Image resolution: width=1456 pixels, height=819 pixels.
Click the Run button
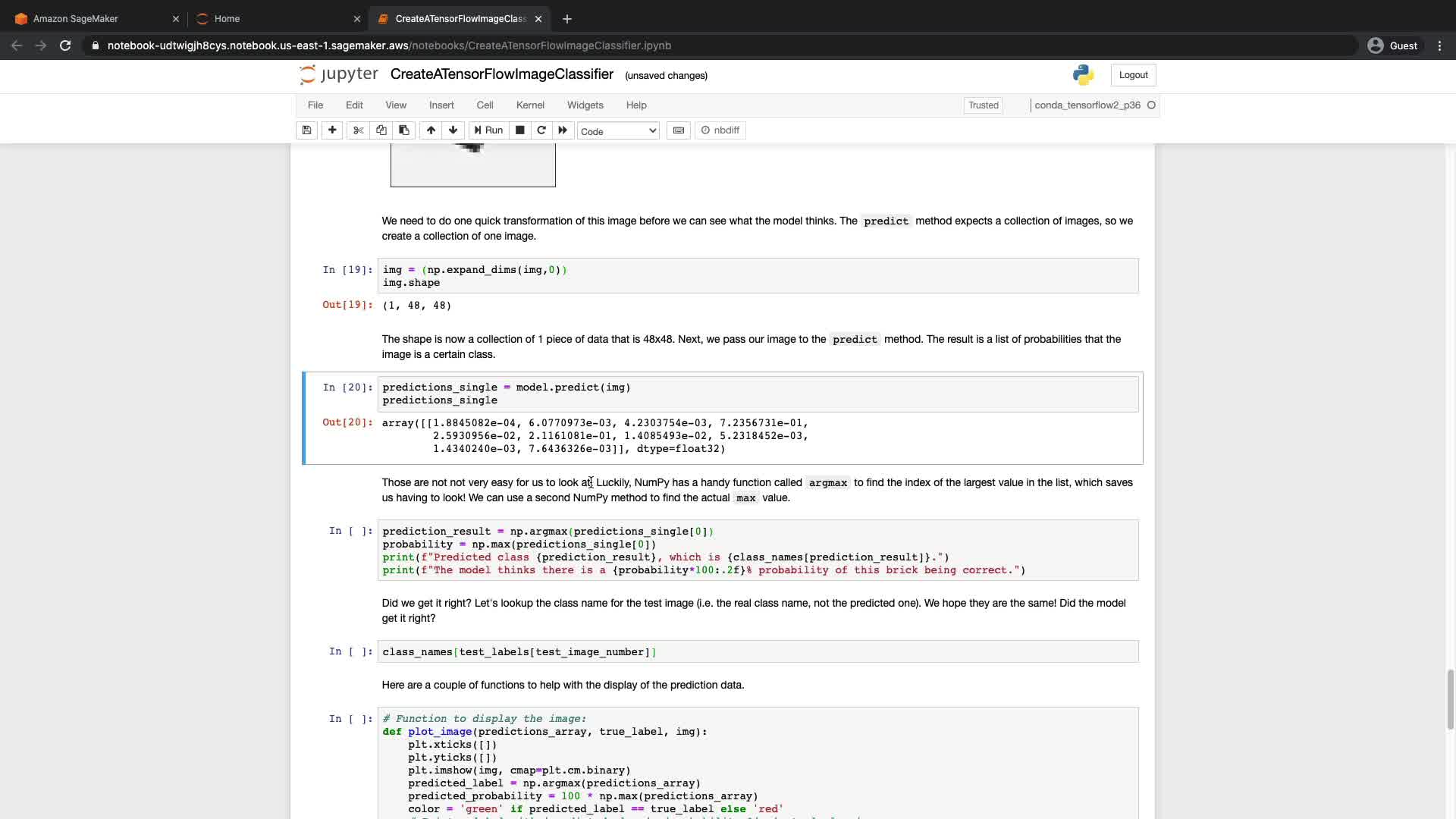pyautogui.click(x=488, y=130)
